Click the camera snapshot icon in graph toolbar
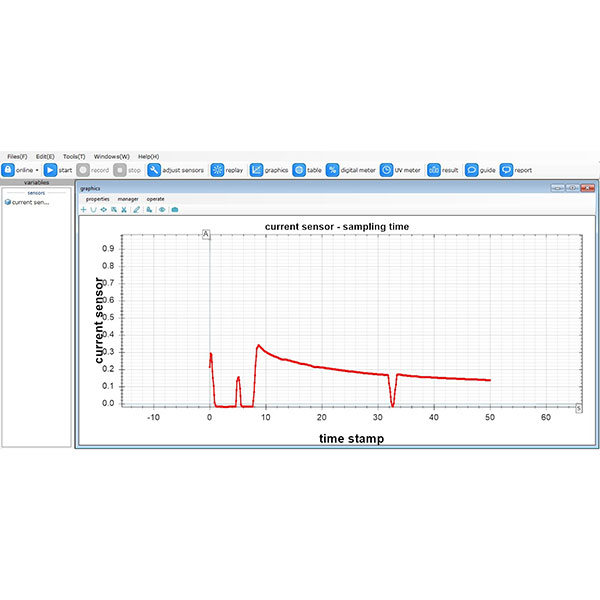600x600 pixels. click(x=175, y=209)
